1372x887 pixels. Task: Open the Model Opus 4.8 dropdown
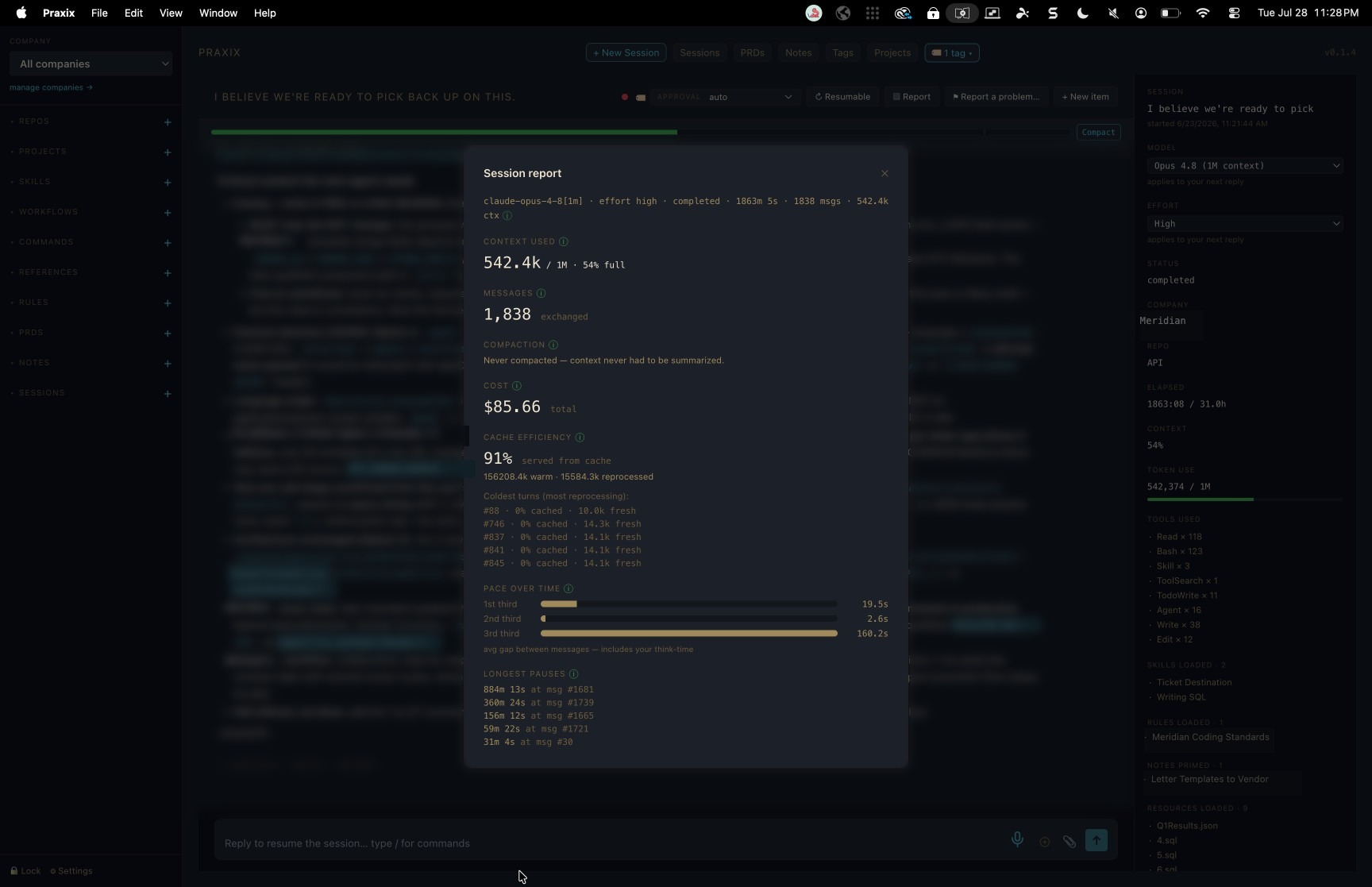click(x=1245, y=166)
